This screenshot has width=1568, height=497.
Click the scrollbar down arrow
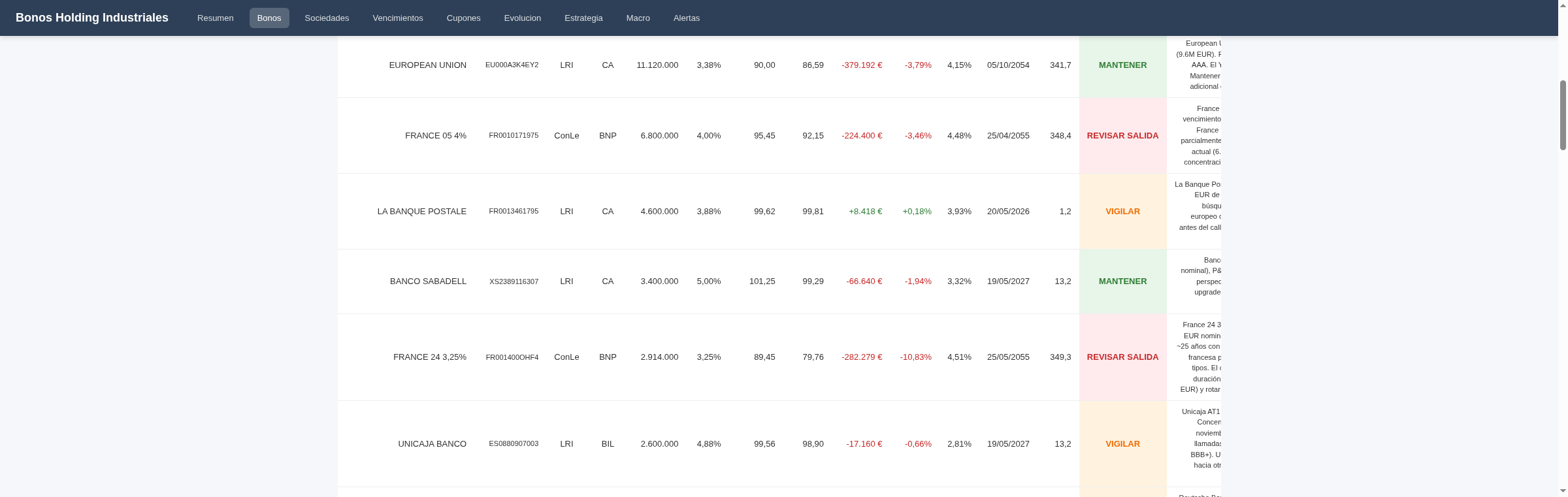click(x=1563, y=491)
